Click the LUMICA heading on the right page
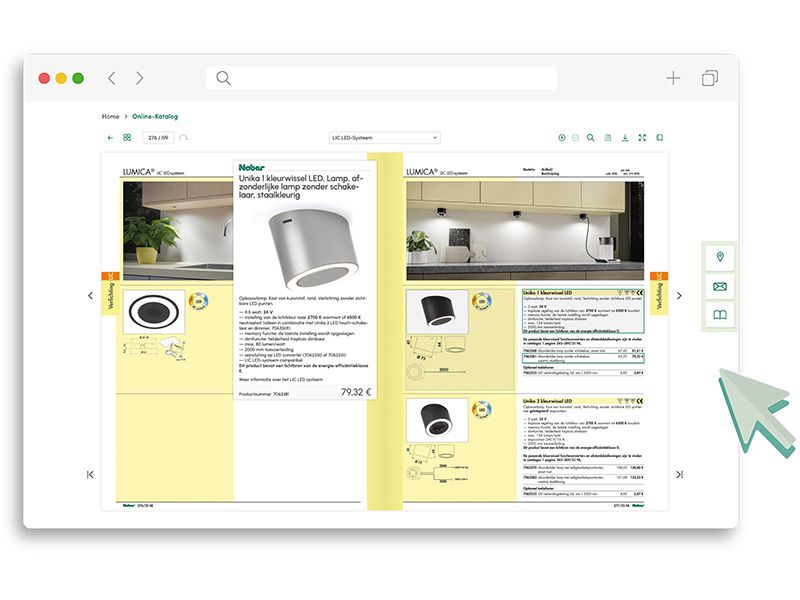The image size is (800, 600). tap(422, 172)
